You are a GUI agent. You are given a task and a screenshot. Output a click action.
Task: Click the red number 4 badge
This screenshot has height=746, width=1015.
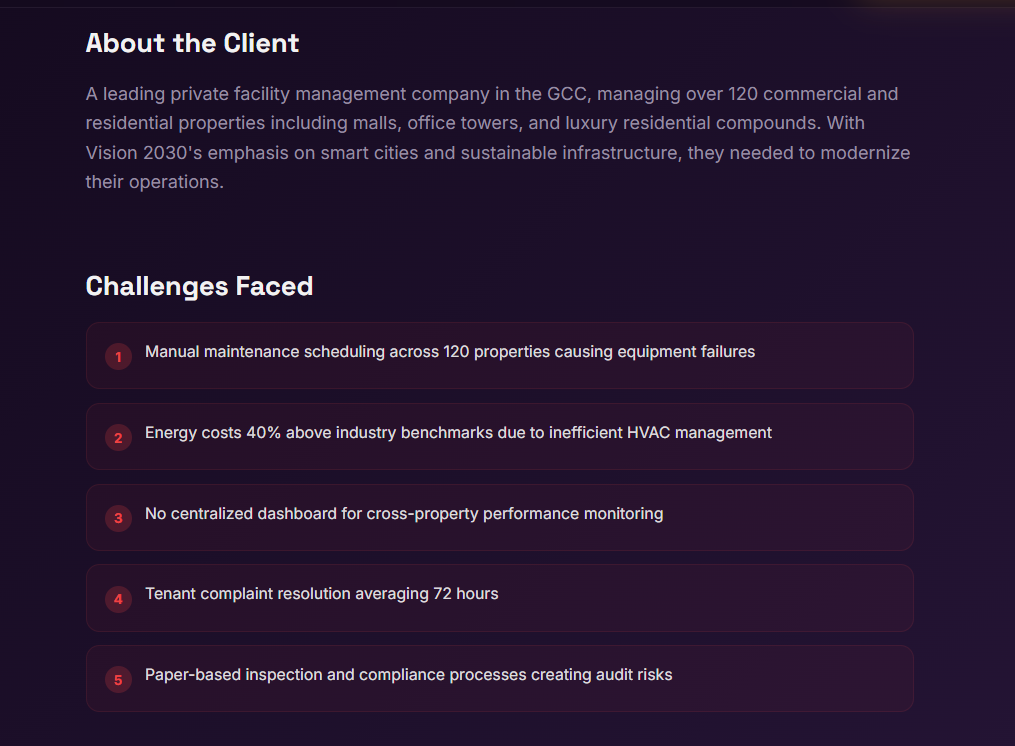(x=118, y=599)
